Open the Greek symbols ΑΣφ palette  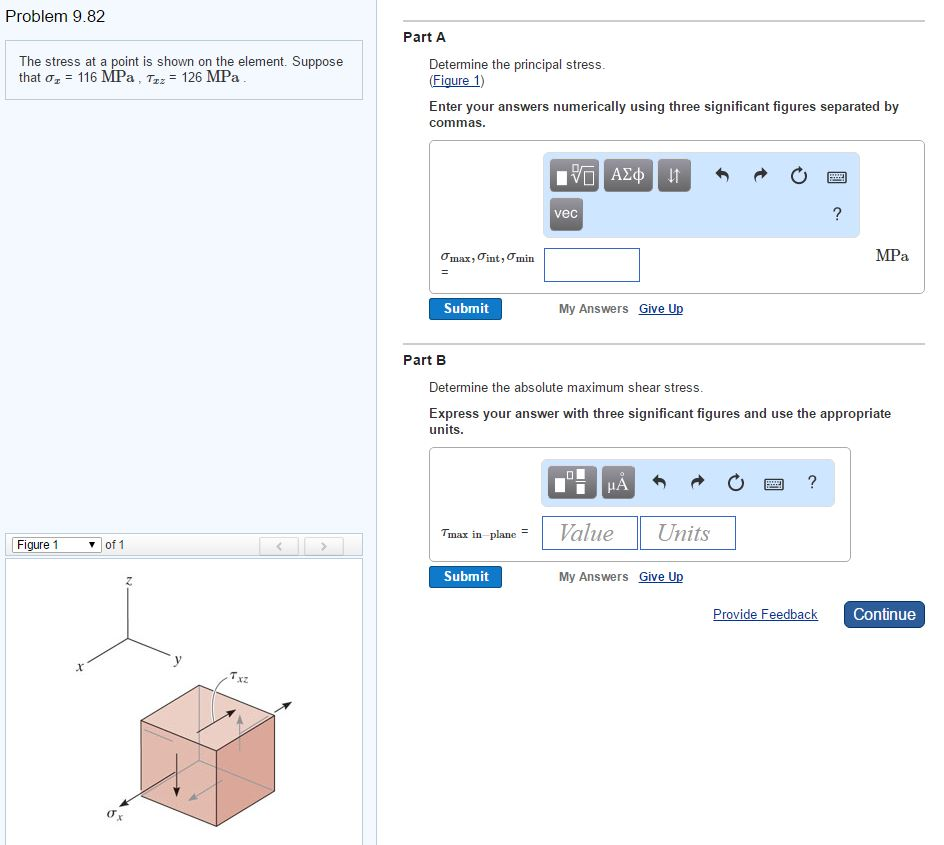(x=627, y=175)
